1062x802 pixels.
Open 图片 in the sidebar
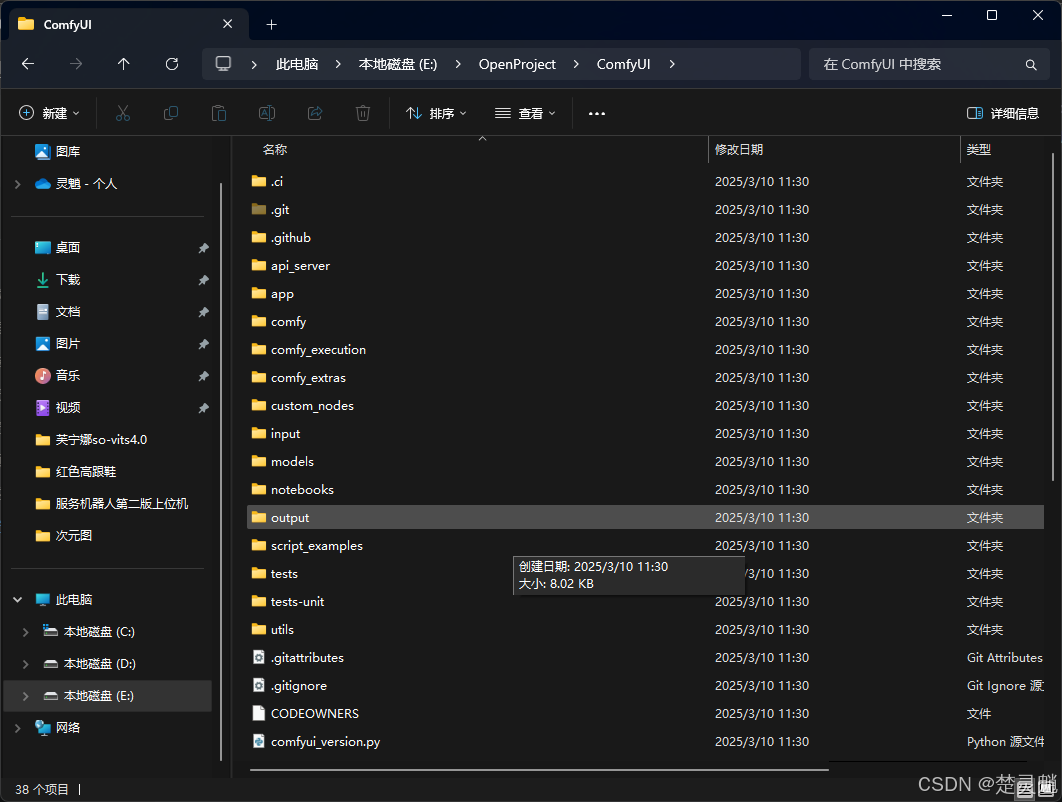click(58, 343)
